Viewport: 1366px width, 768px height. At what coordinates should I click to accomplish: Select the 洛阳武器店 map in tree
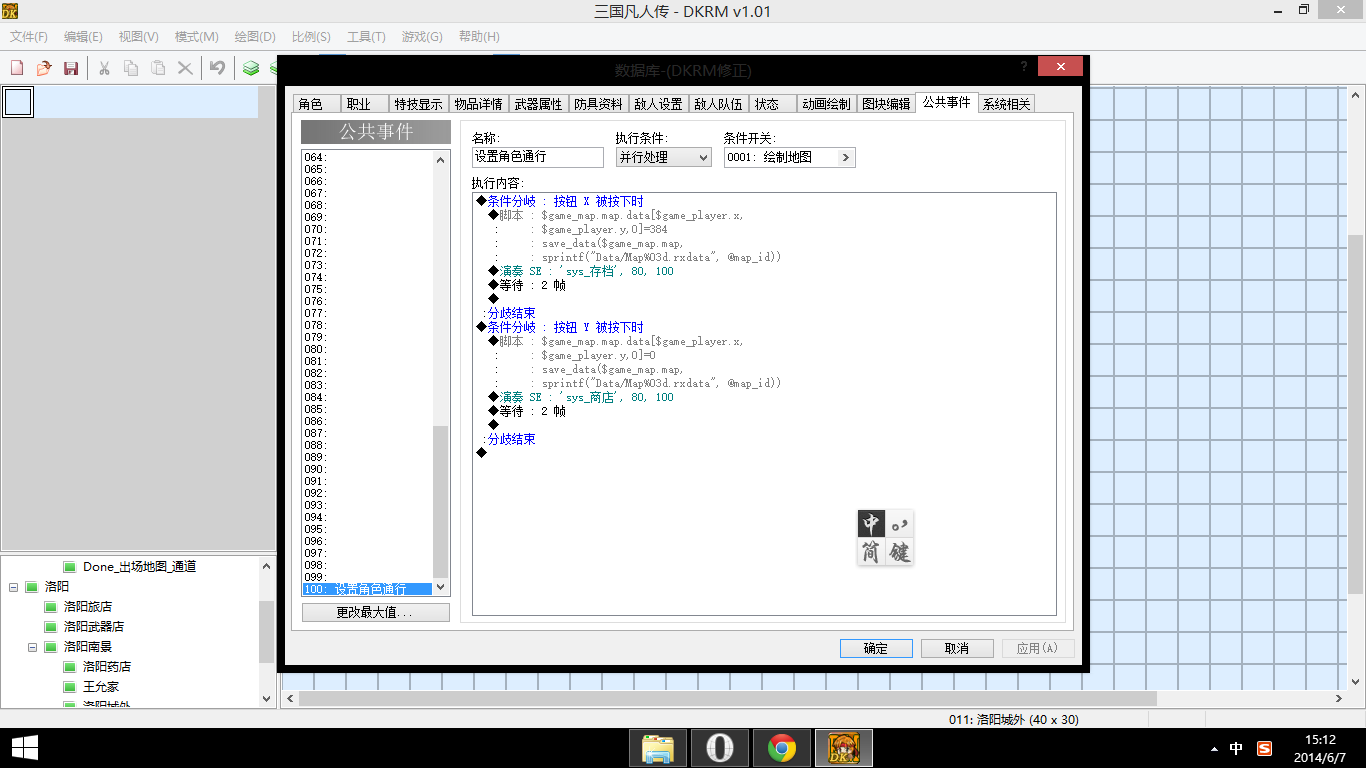pyautogui.click(x=93, y=627)
